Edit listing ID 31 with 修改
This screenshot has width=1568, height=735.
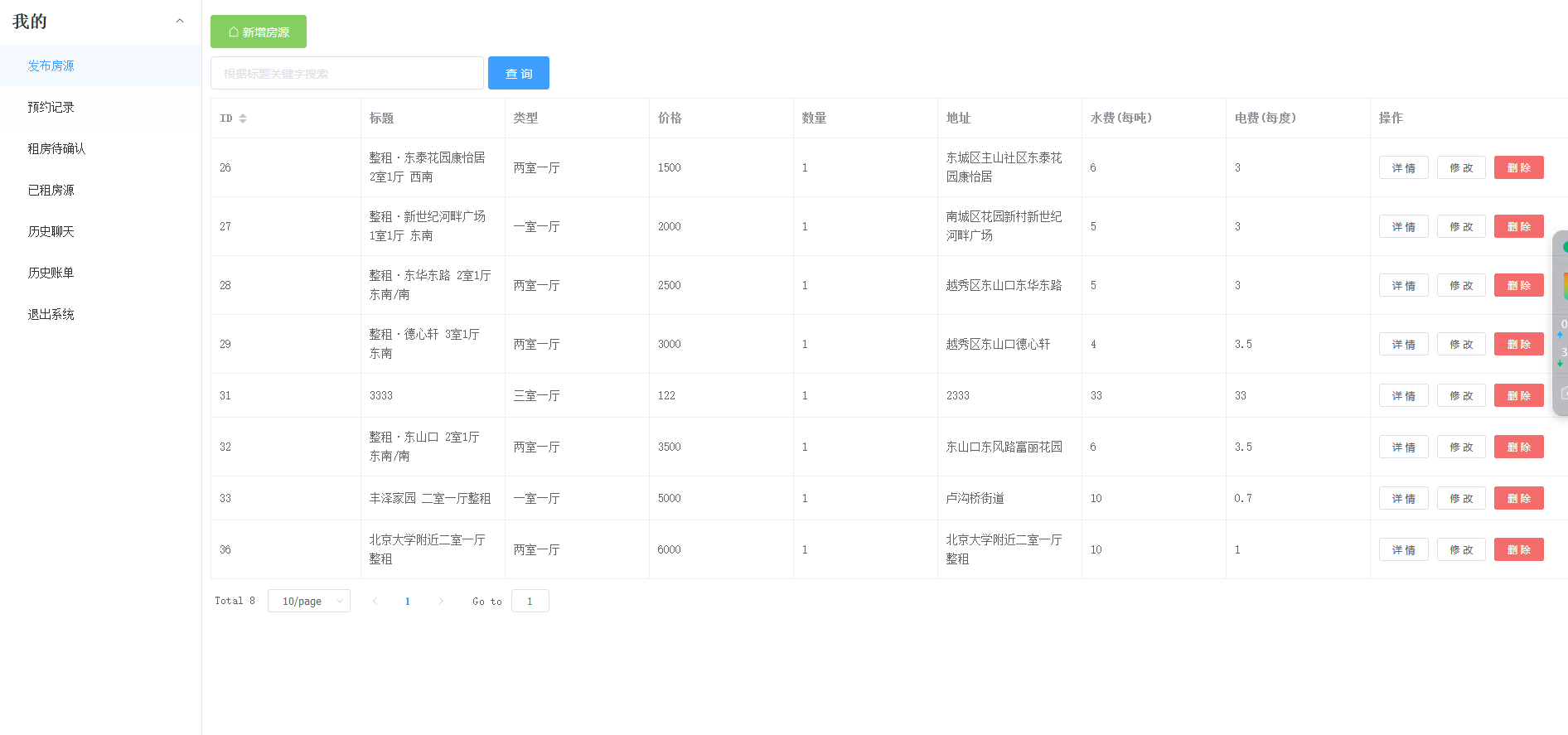click(1462, 395)
